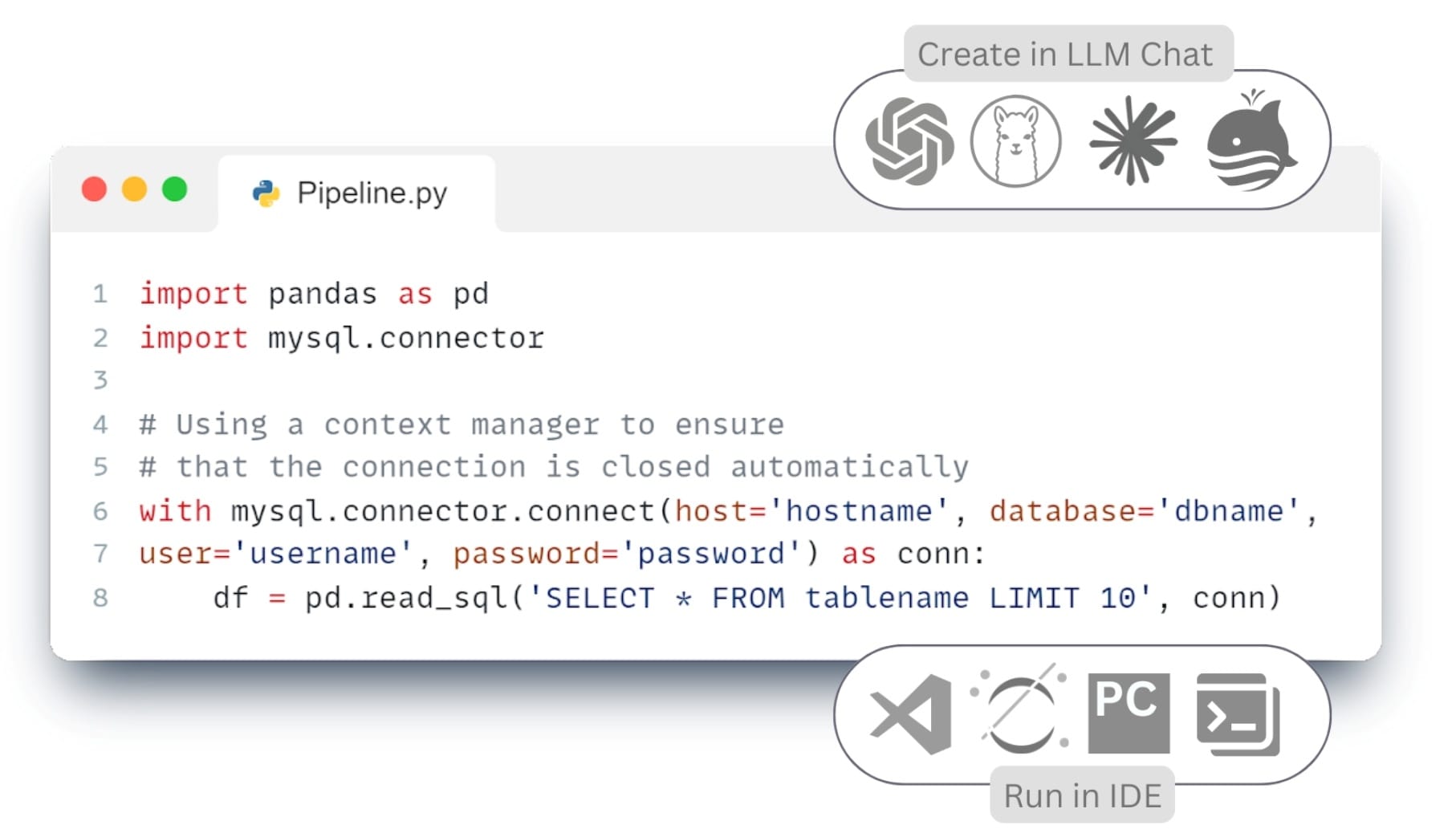
Task: Click the 'df' variable on line 8
Action: [x=231, y=597]
